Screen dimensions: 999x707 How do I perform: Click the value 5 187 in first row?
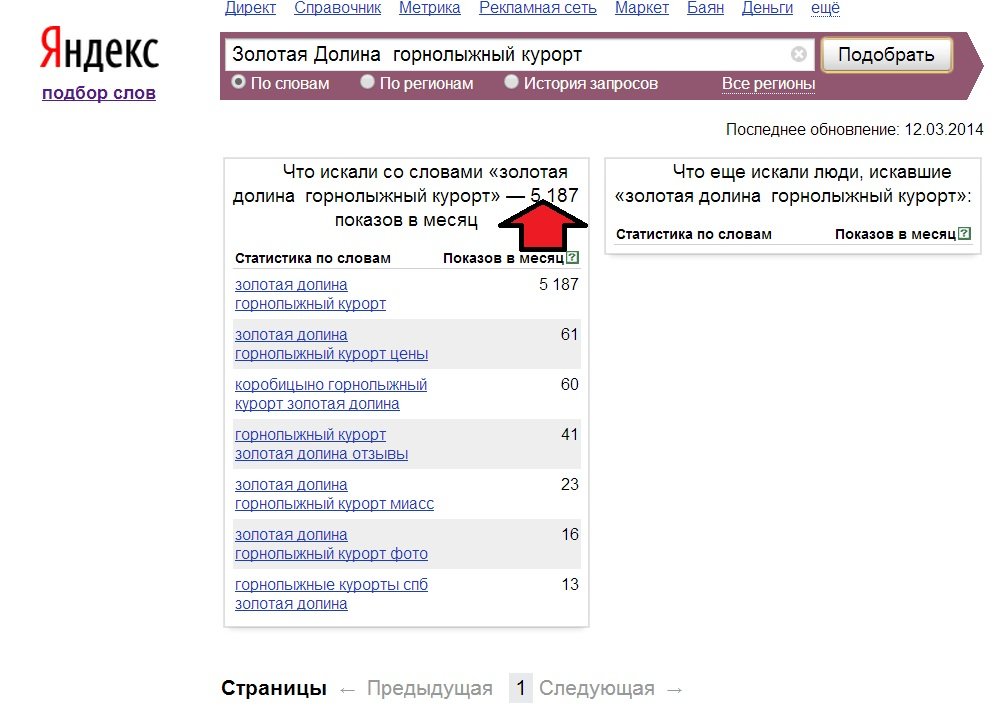pos(559,284)
